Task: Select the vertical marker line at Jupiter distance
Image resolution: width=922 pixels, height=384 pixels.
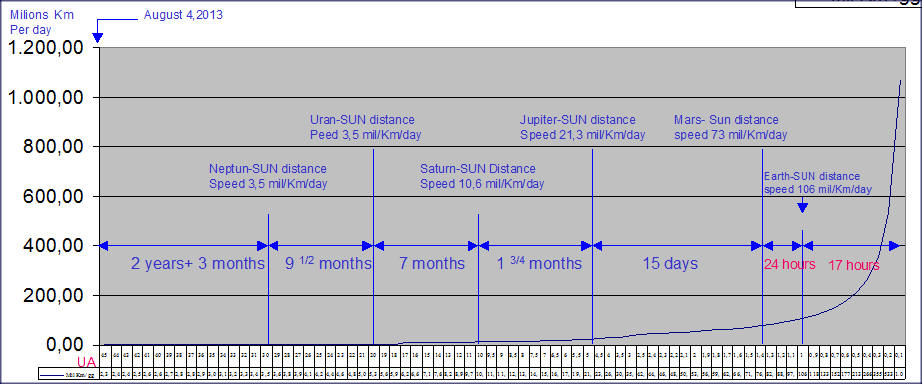Action: click(592, 246)
